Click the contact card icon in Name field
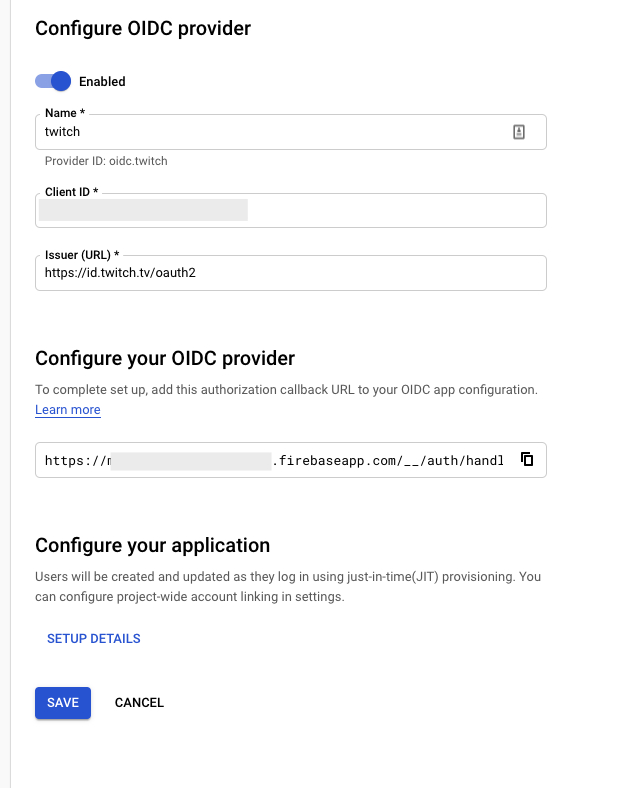619x788 pixels. pyautogui.click(x=519, y=132)
